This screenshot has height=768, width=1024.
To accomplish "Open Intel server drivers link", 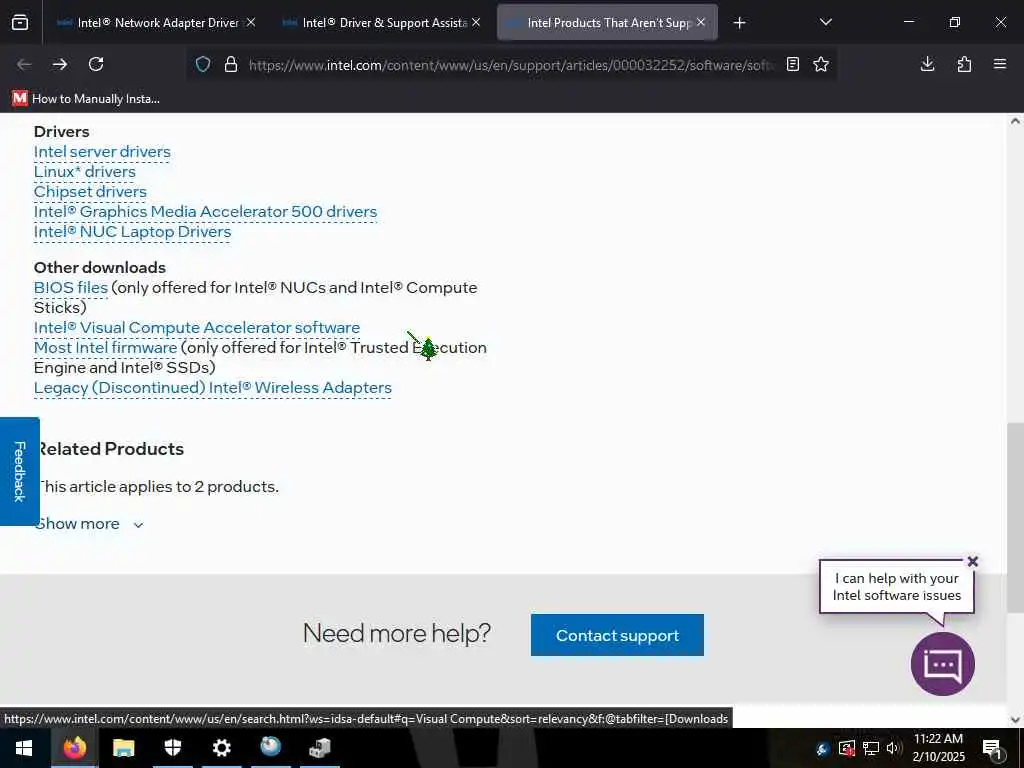I will (102, 152).
